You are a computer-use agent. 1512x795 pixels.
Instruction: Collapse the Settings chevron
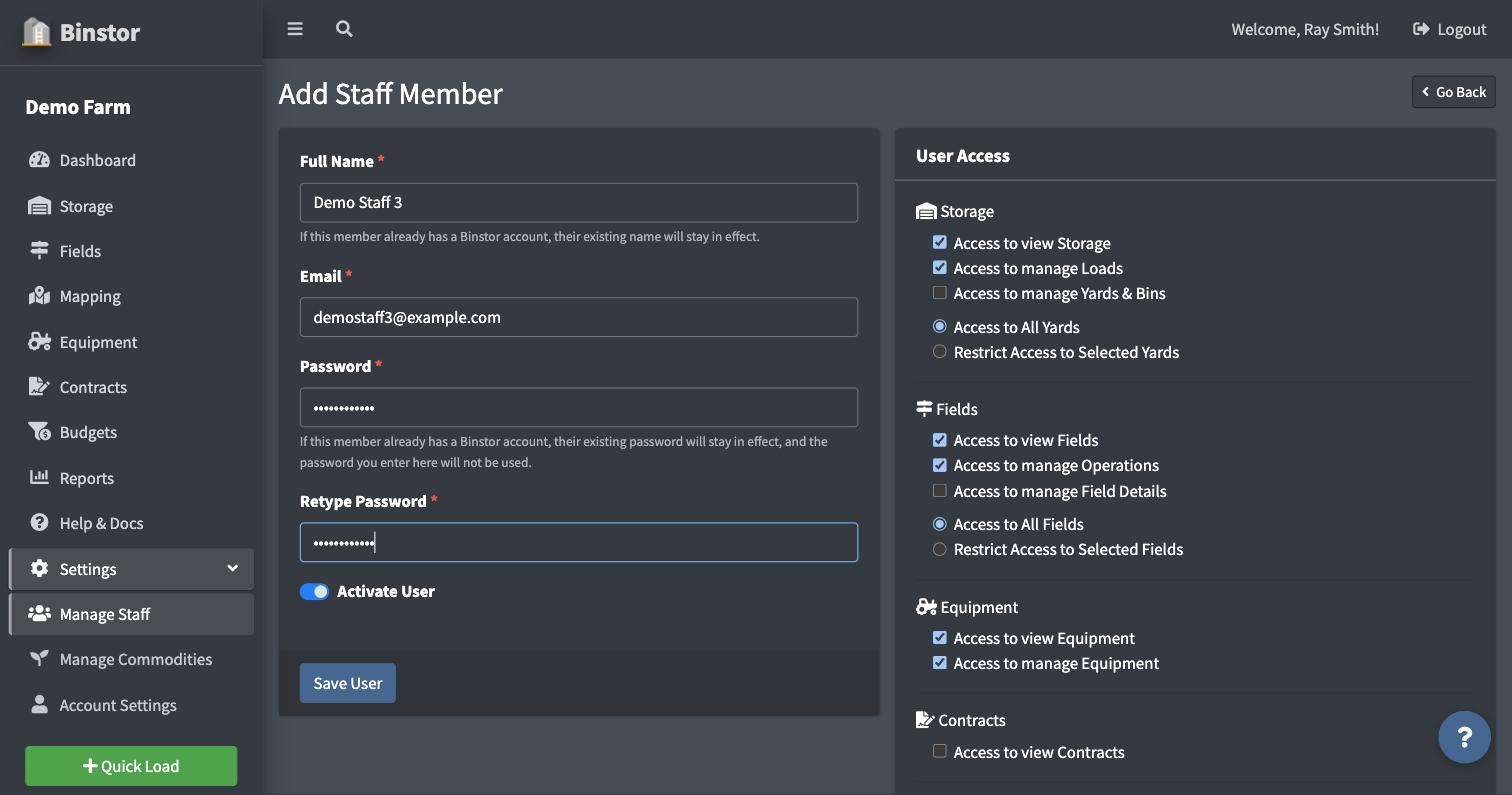click(x=232, y=569)
